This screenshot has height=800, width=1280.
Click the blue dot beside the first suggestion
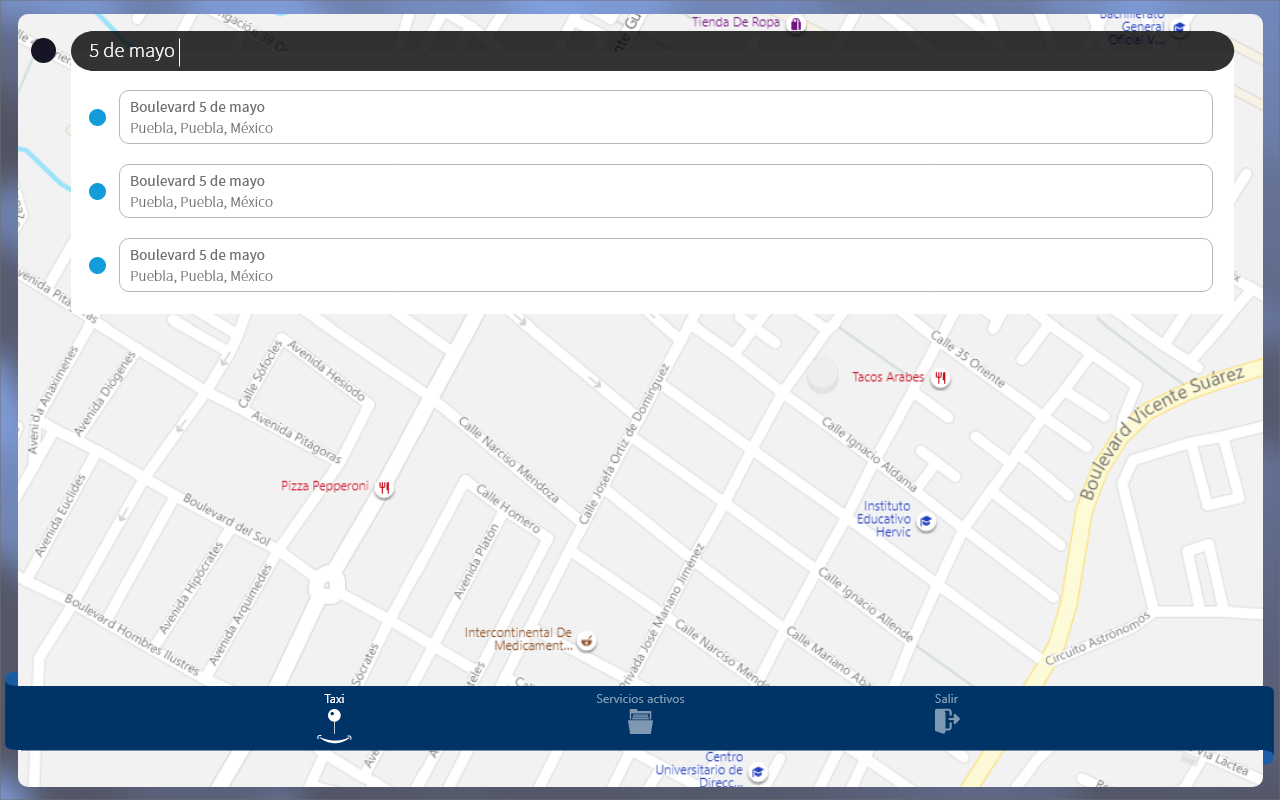(97, 117)
